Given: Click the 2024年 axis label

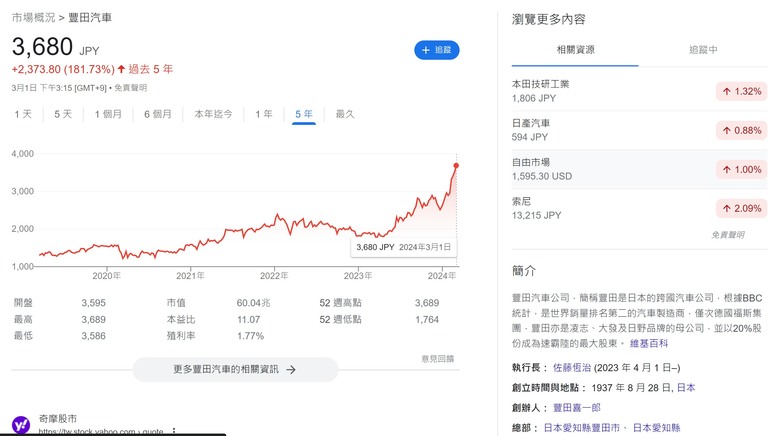Looking at the screenshot, I should [x=442, y=276].
